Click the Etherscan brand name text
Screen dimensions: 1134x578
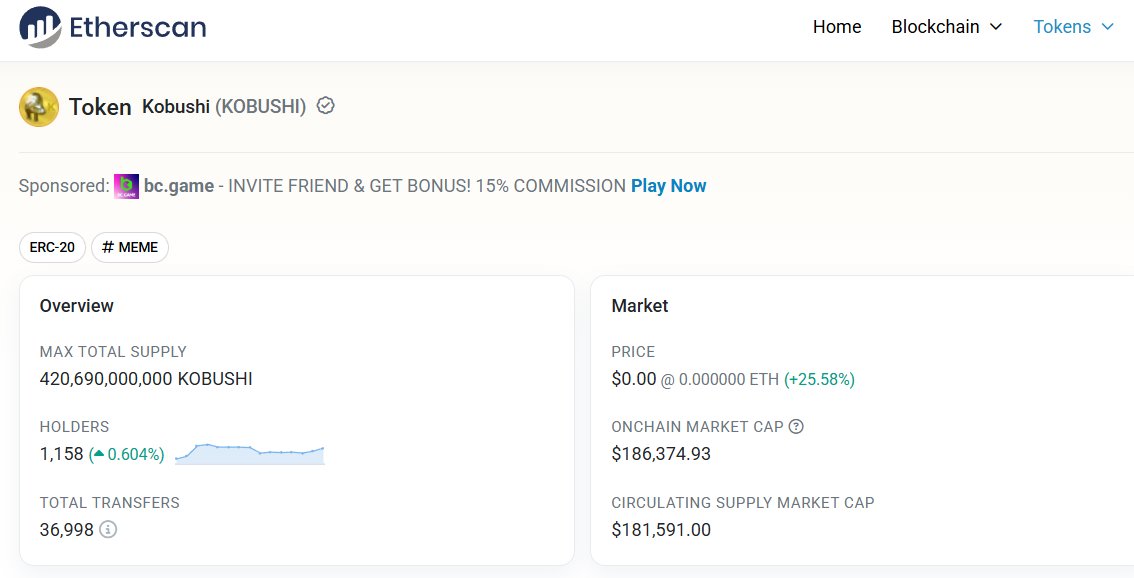coord(137,27)
